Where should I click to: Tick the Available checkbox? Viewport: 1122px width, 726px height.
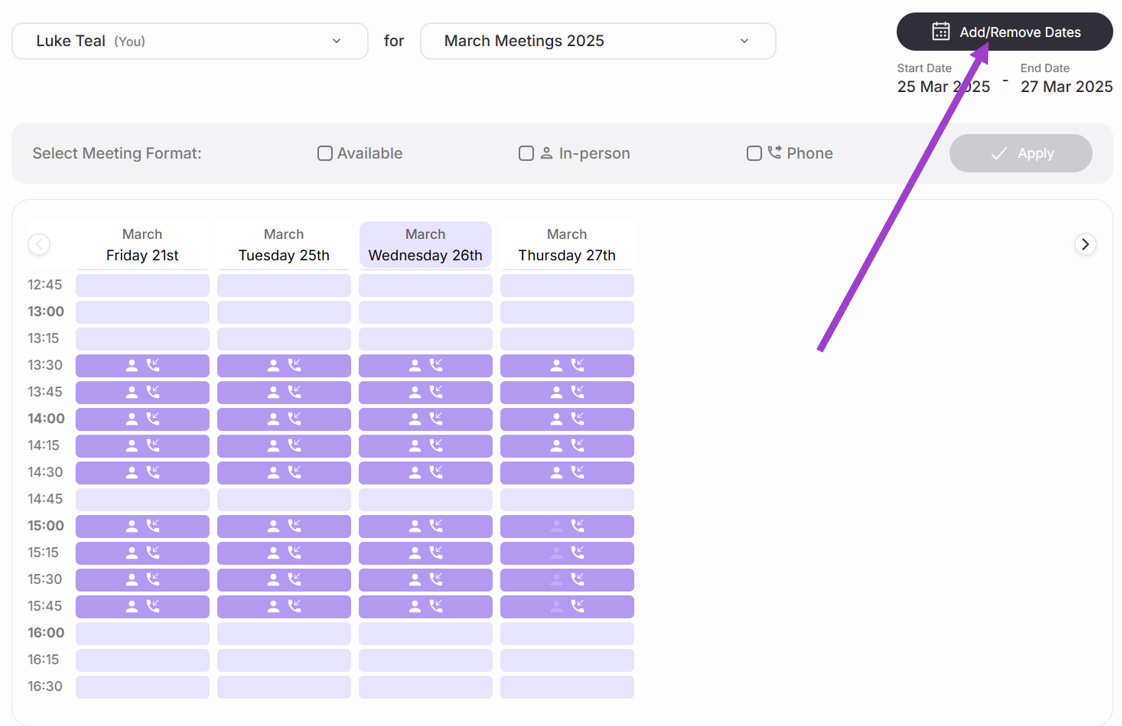325,153
